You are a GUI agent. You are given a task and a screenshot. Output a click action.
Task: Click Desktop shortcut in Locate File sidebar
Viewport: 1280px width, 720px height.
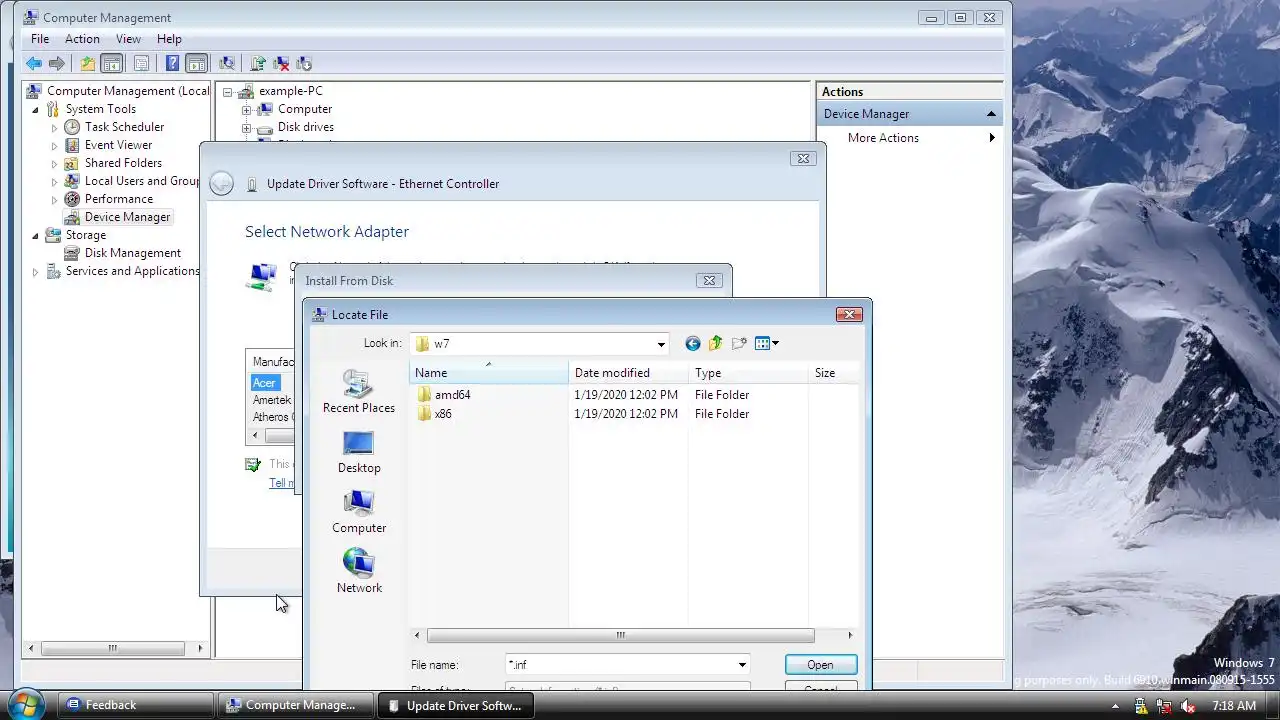coord(359,452)
